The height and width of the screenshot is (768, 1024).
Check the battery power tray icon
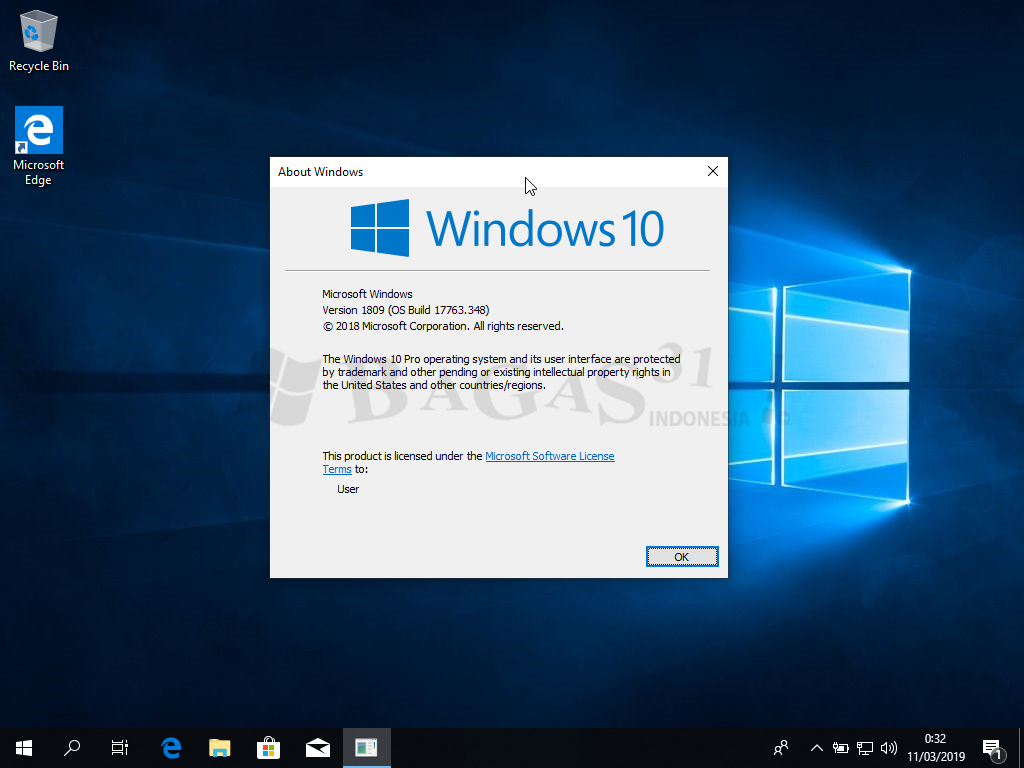click(x=840, y=748)
